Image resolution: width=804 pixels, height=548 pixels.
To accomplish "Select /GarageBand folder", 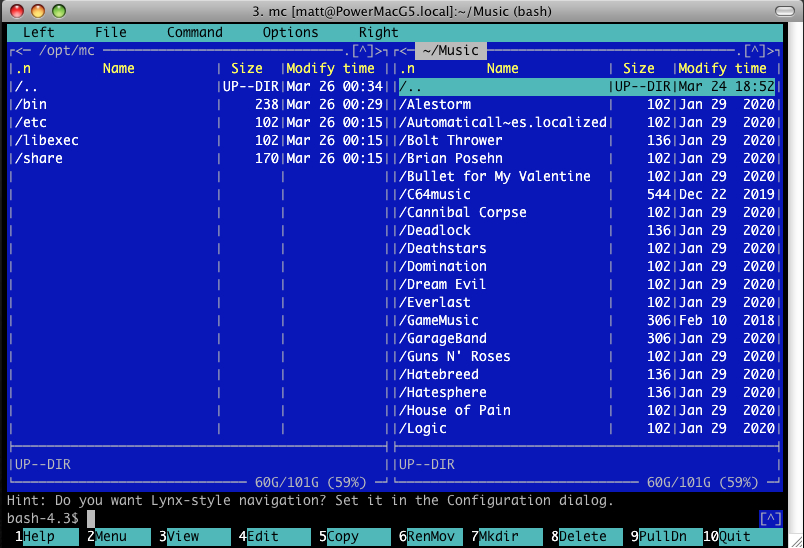I will point(587,338).
